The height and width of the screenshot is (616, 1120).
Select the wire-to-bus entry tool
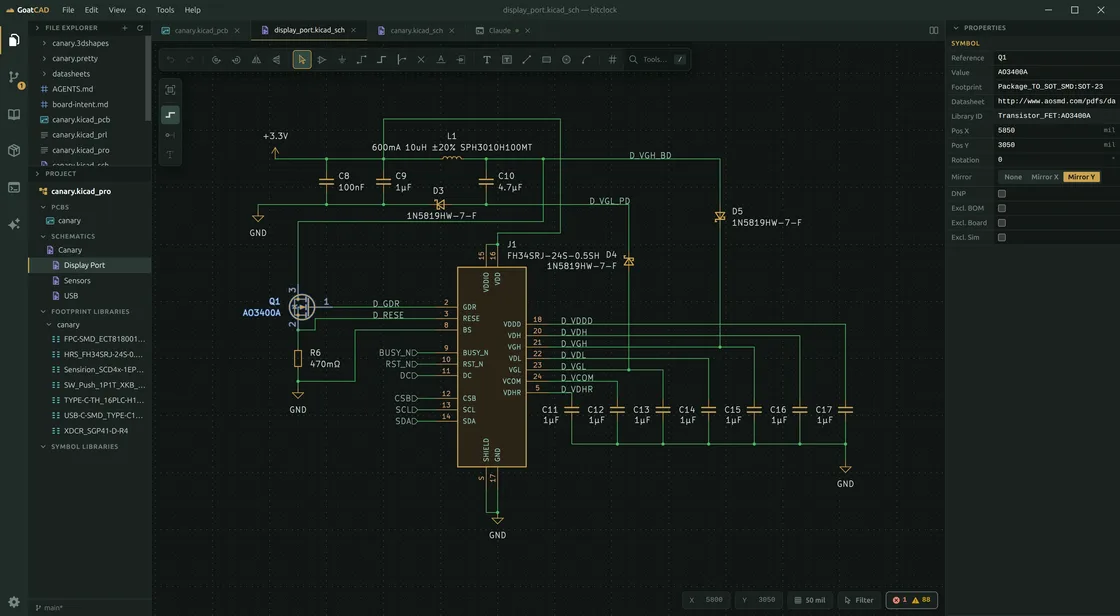click(x=401, y=59)
